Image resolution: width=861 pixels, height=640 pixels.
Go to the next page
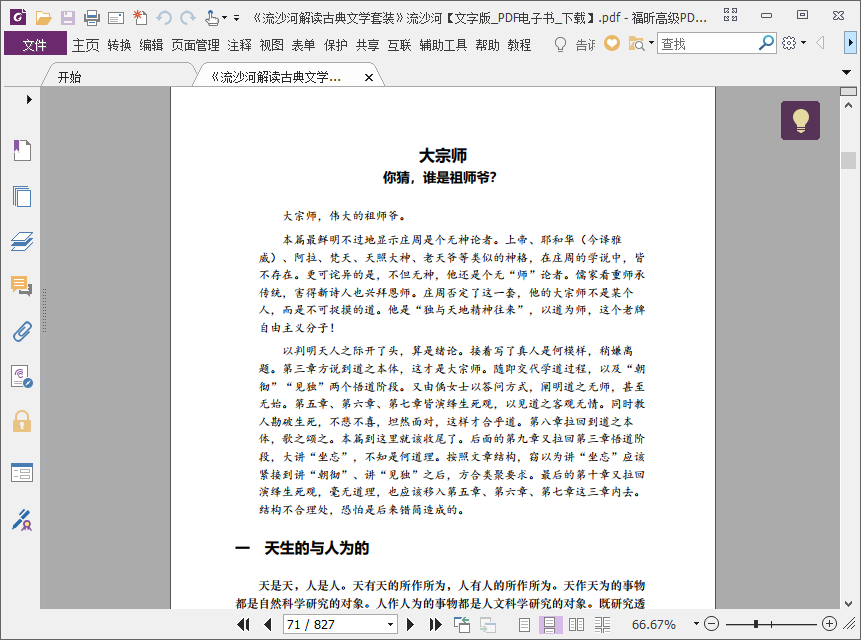coord(410,624)
